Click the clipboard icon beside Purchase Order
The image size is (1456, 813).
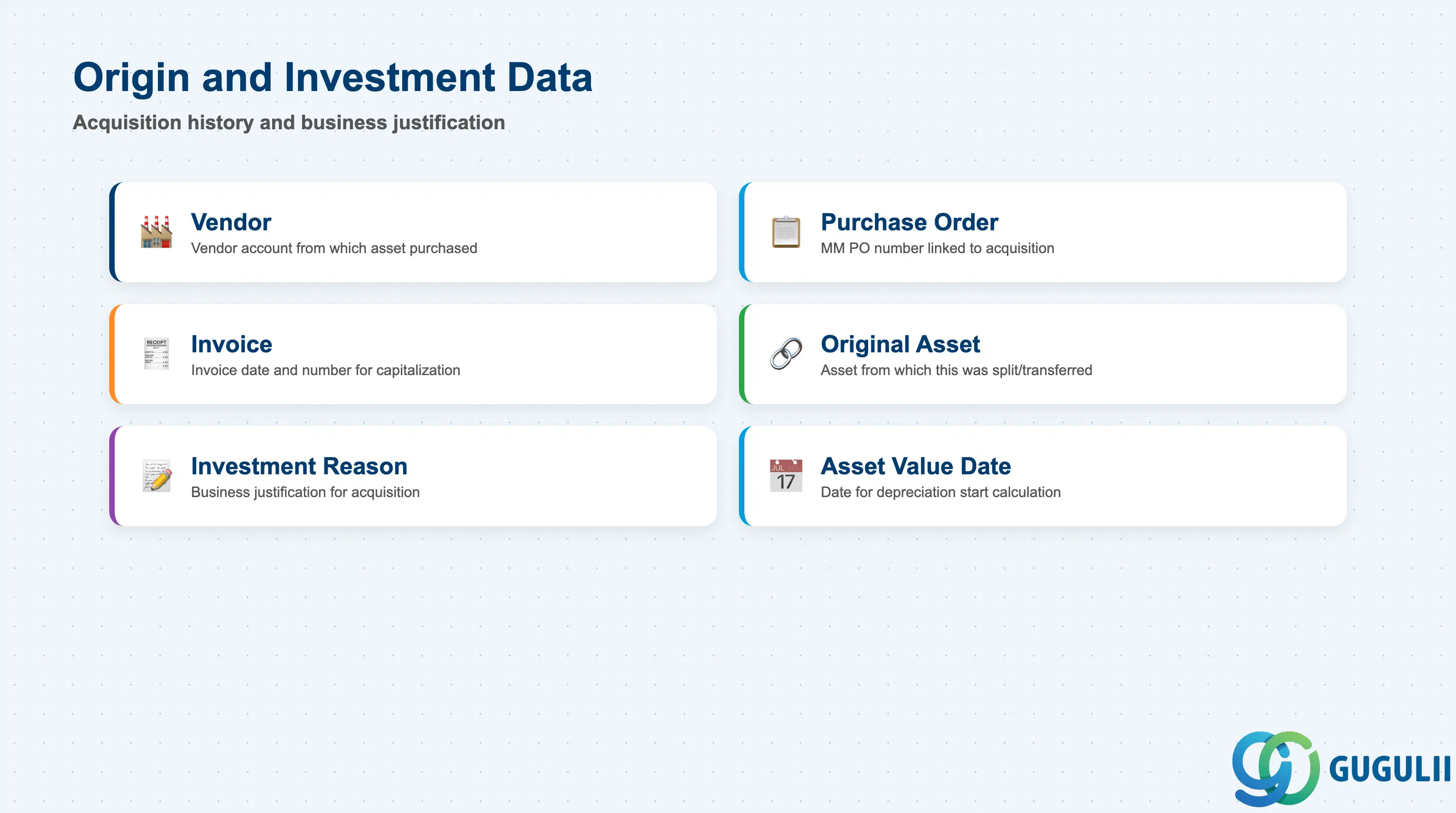tap(786, 232)
